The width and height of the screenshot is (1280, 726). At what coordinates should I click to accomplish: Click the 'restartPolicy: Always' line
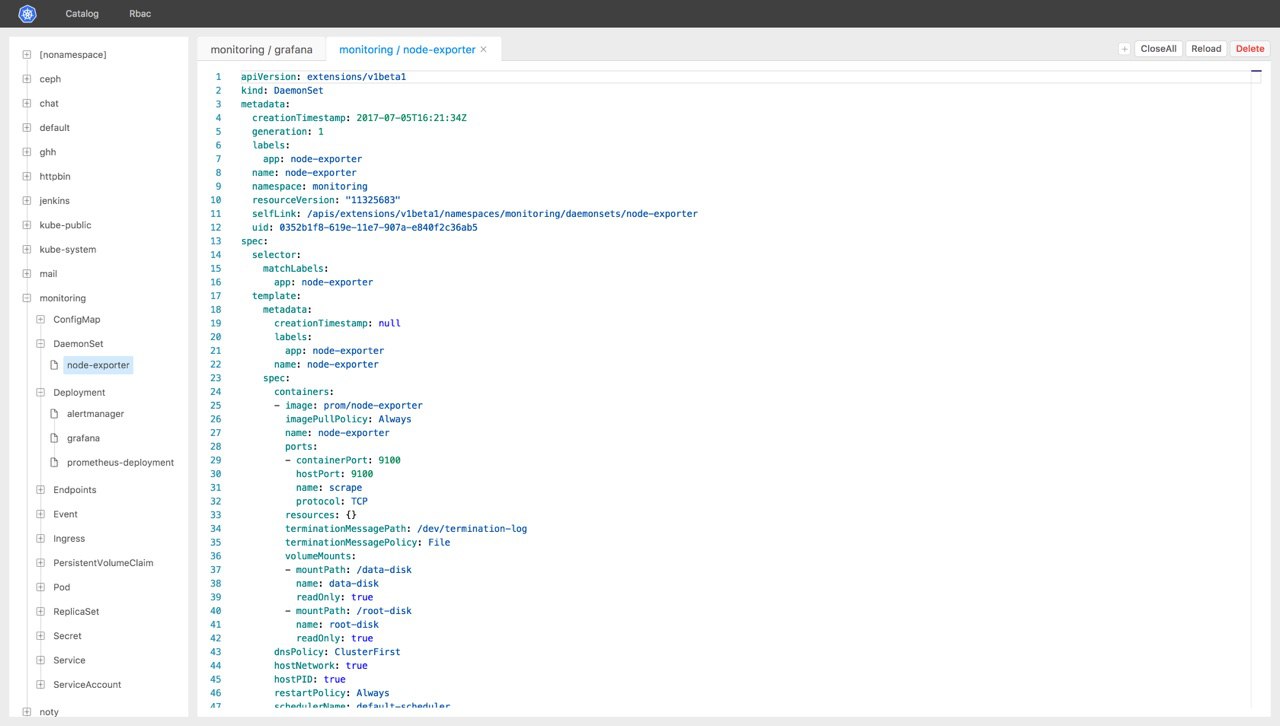click(x=332, y=693)
